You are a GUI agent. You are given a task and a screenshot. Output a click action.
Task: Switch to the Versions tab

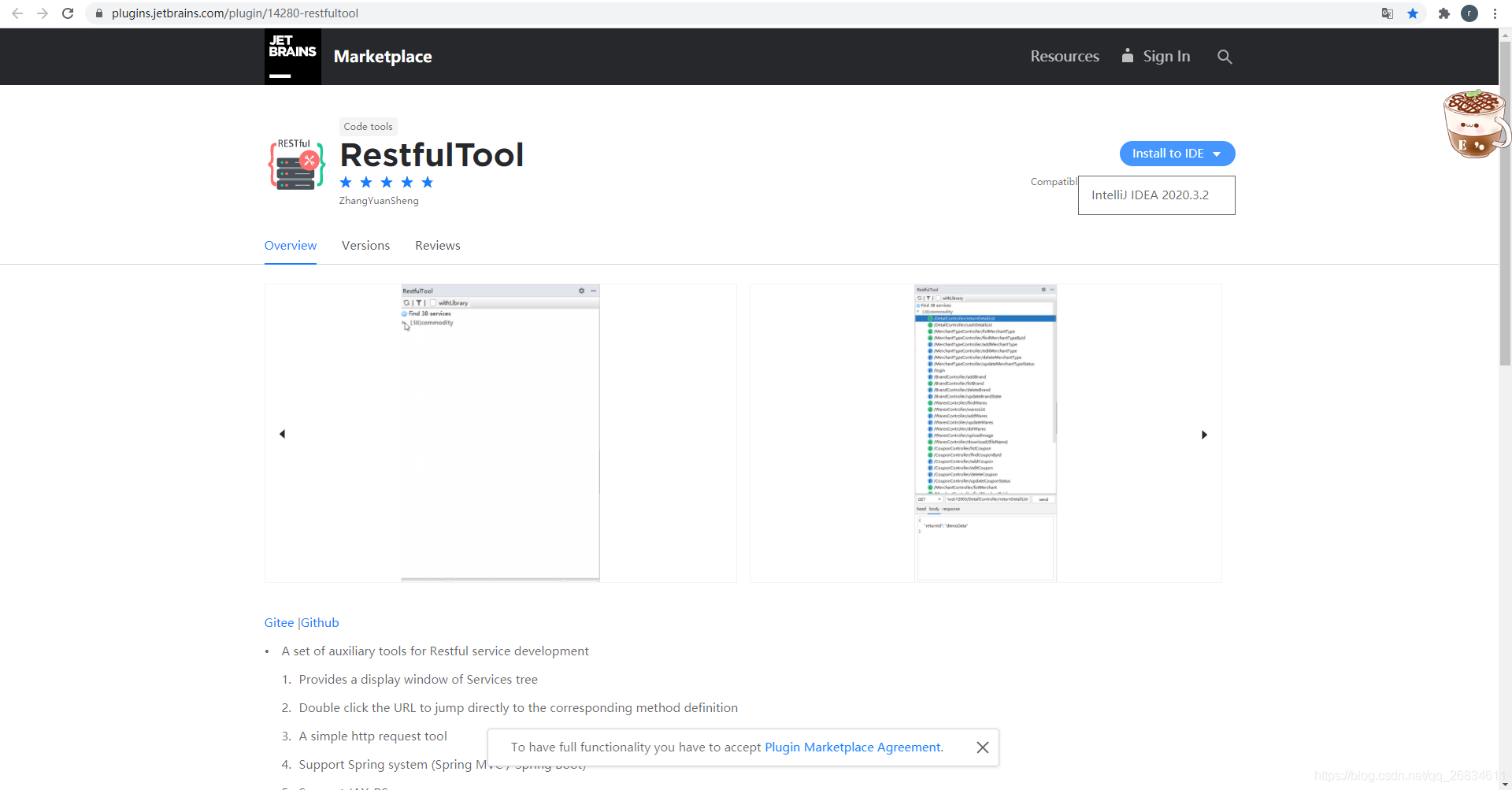click(365, 246)
